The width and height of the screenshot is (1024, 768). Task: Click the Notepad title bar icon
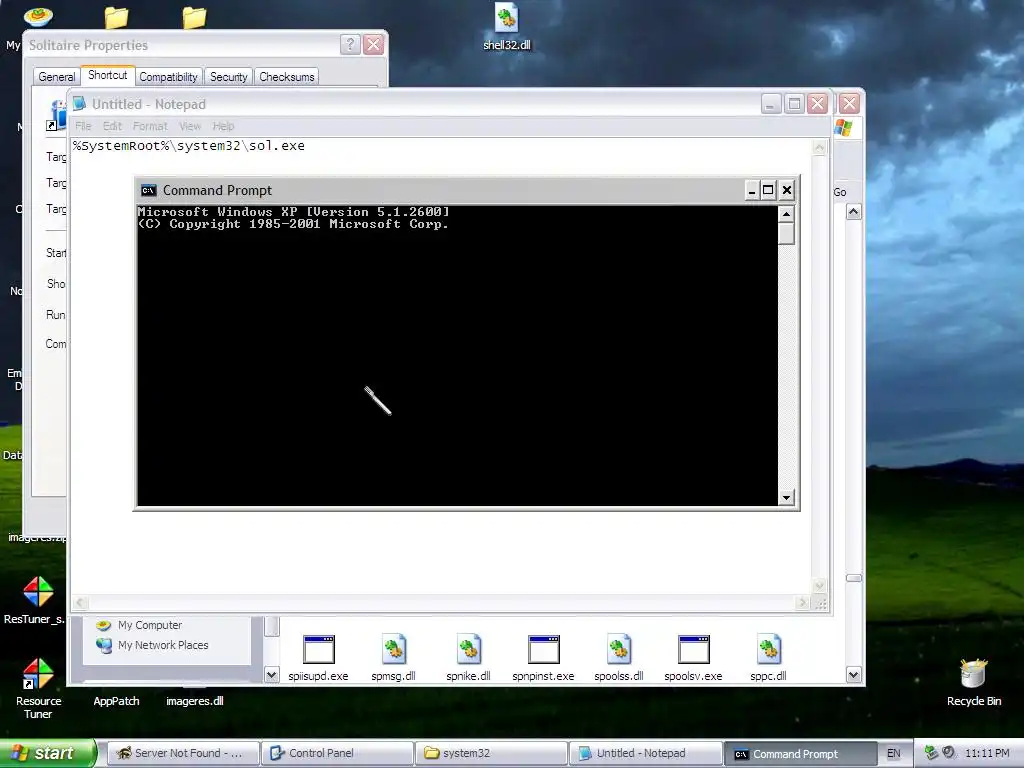point(79,104)
